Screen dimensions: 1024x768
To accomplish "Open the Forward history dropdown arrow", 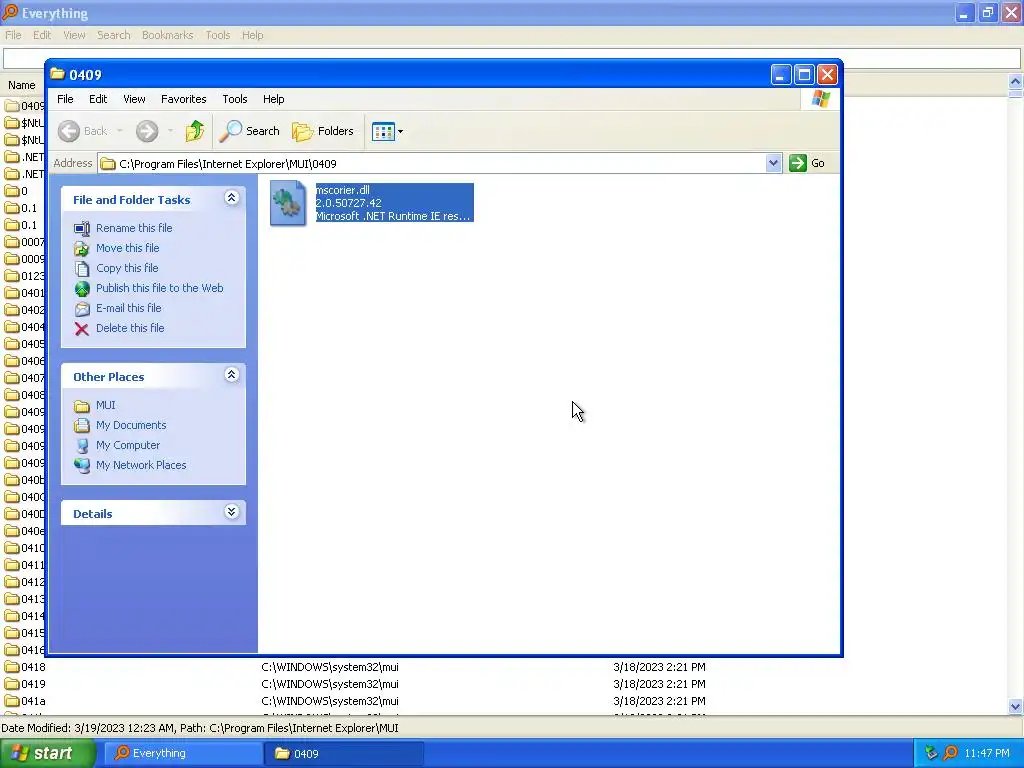I will click(x=170, y=131).
